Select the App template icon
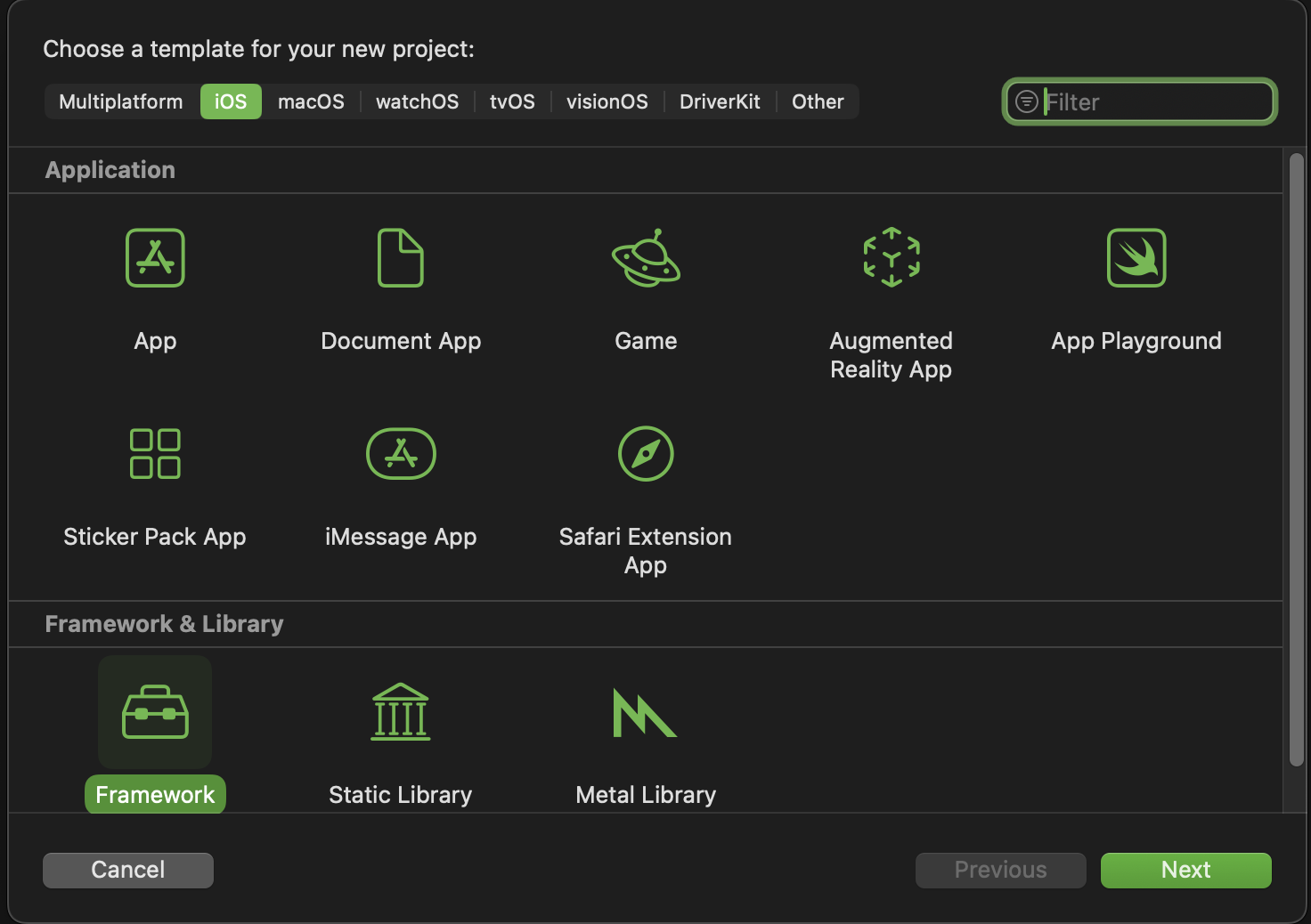The width and height of the screenshot is (1311, 924). pos(155,258)
